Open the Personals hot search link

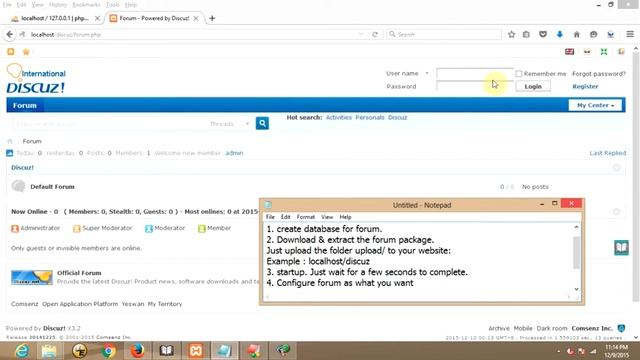point(370,118)
